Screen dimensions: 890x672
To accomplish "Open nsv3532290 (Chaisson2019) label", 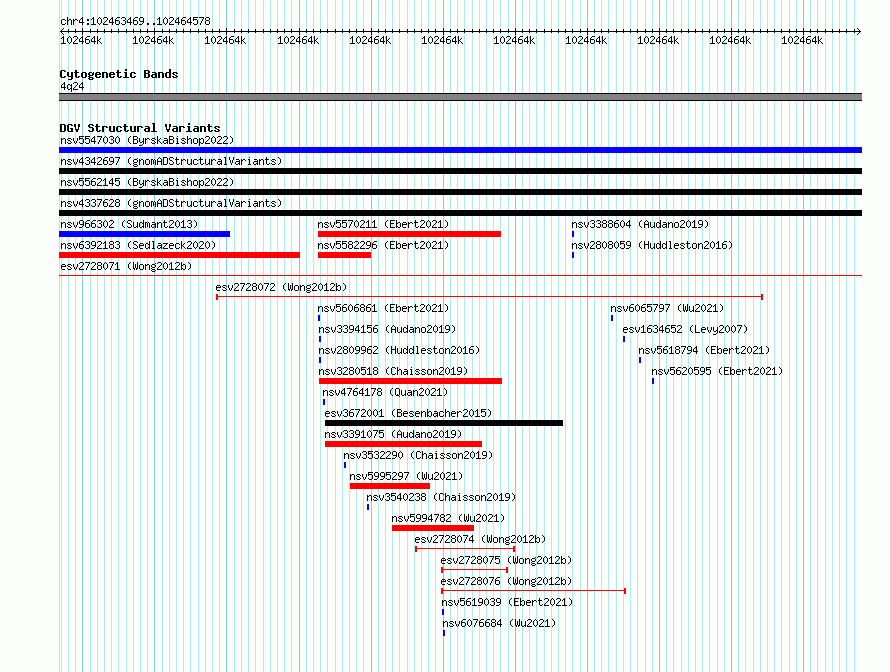I will click(418, 455).
